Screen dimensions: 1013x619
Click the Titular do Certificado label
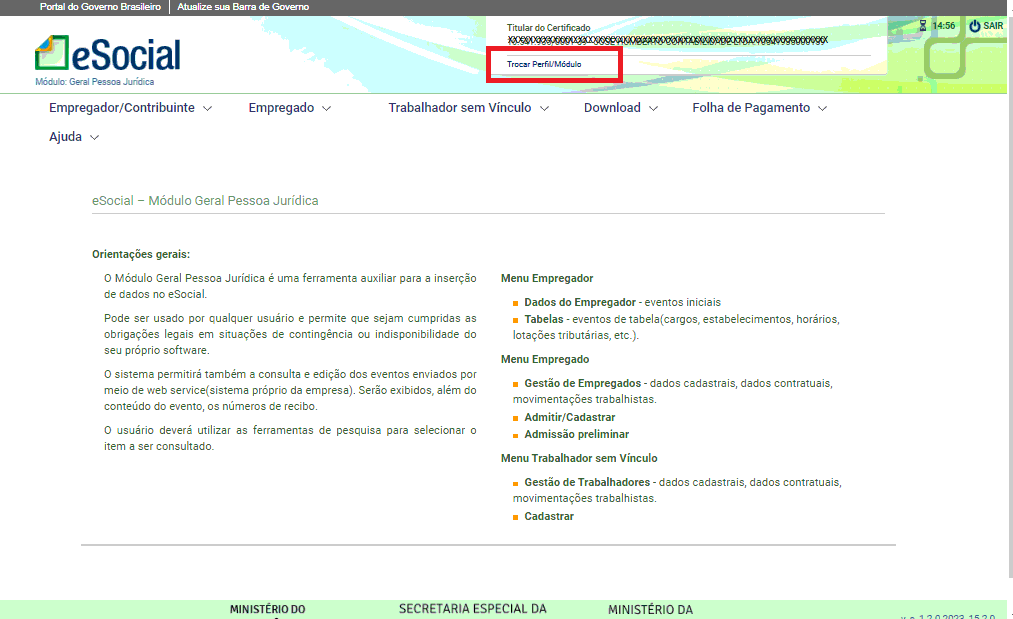548,28
